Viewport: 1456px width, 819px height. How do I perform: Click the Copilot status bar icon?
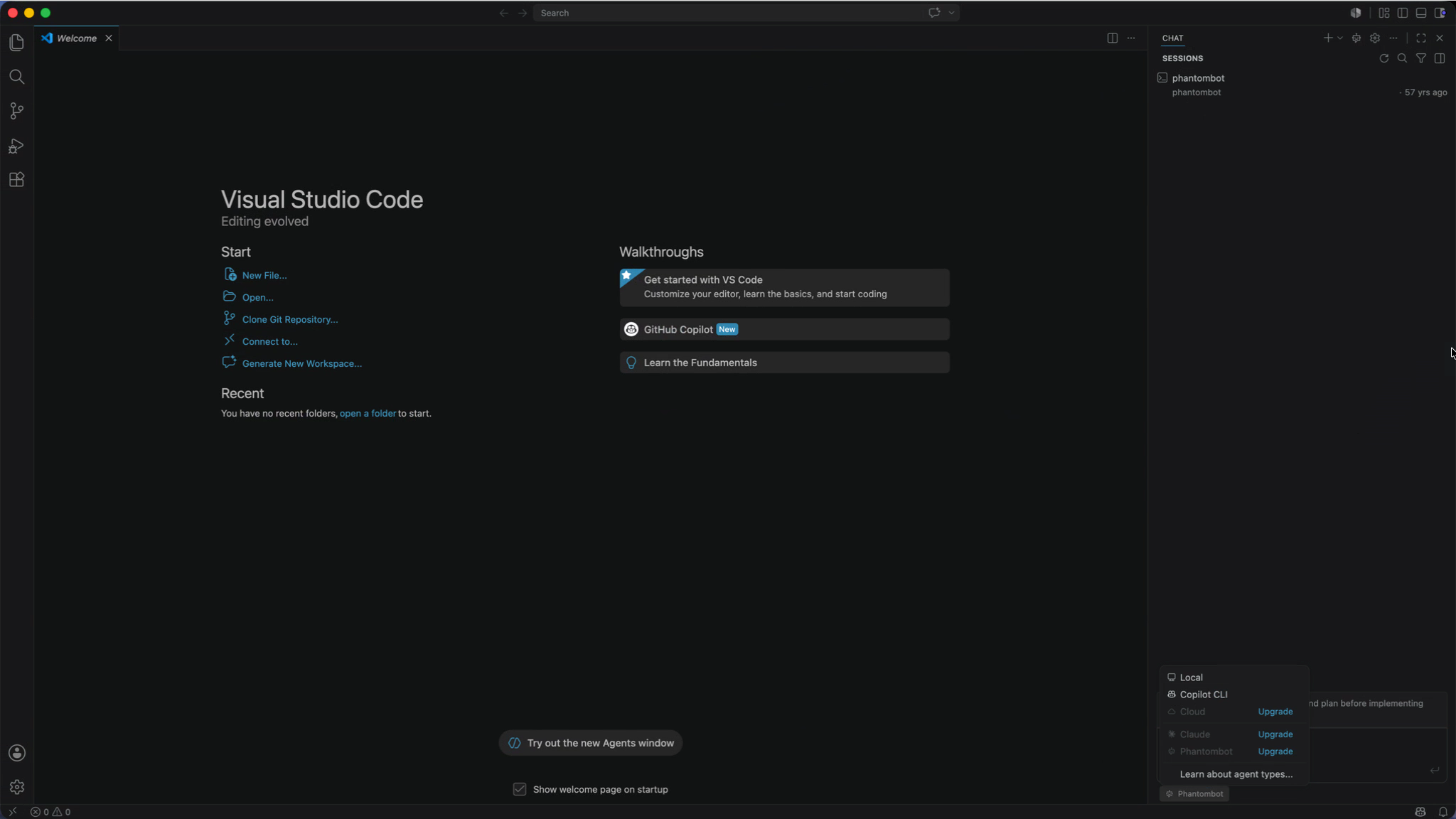pos(1420,812)
